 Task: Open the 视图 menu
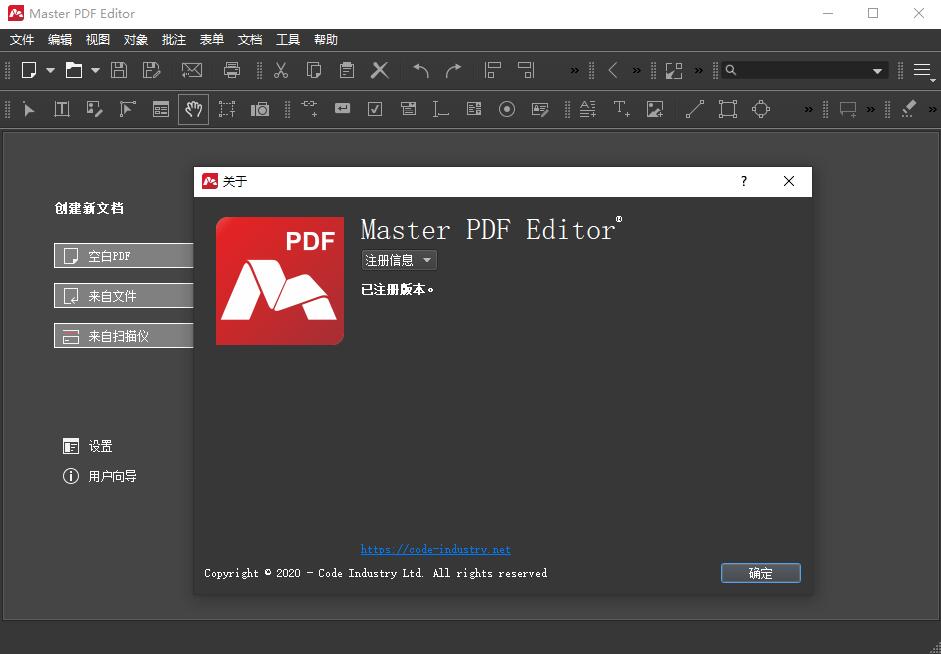tap(98, 40)
